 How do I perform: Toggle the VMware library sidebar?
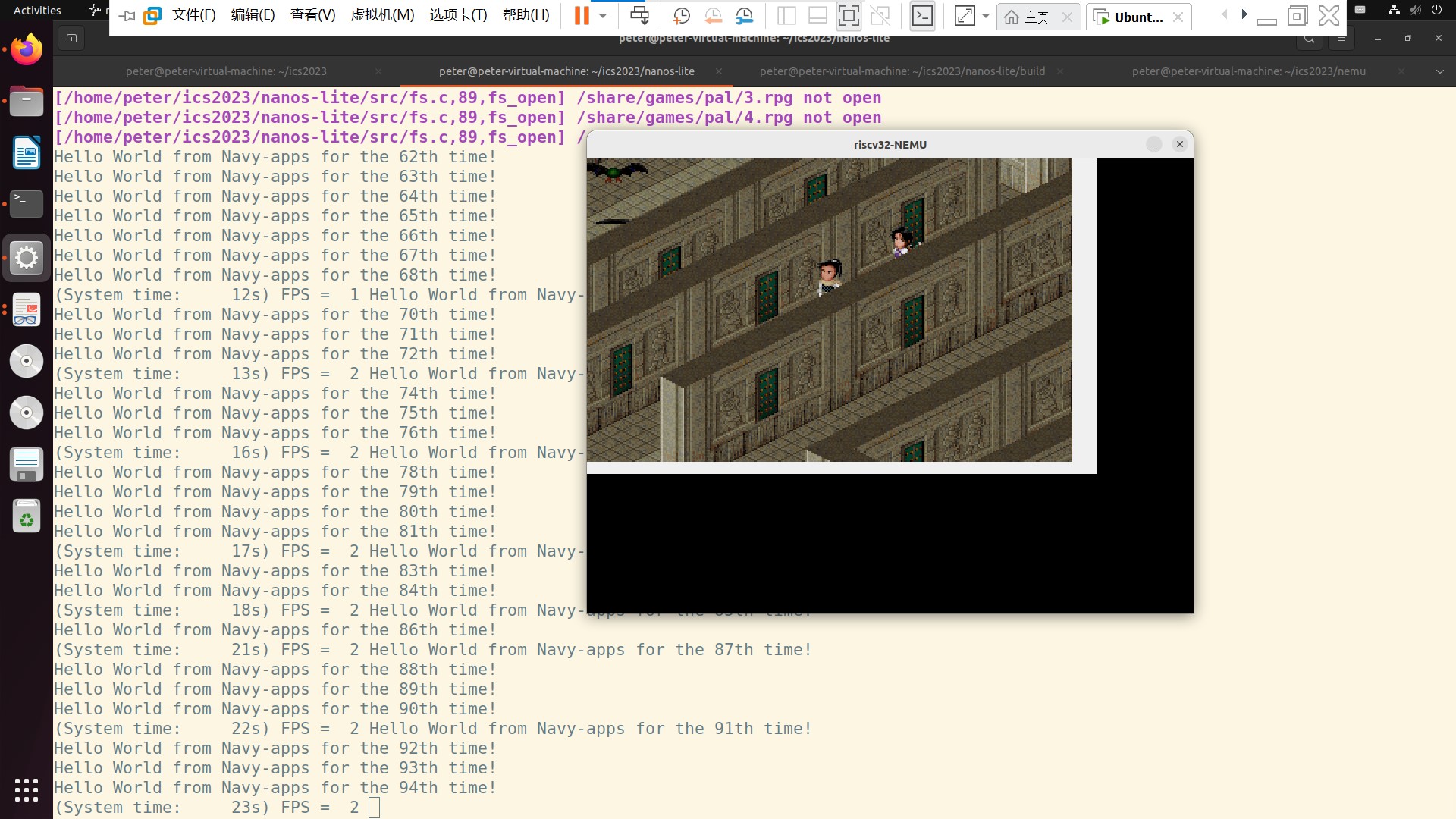786,16
